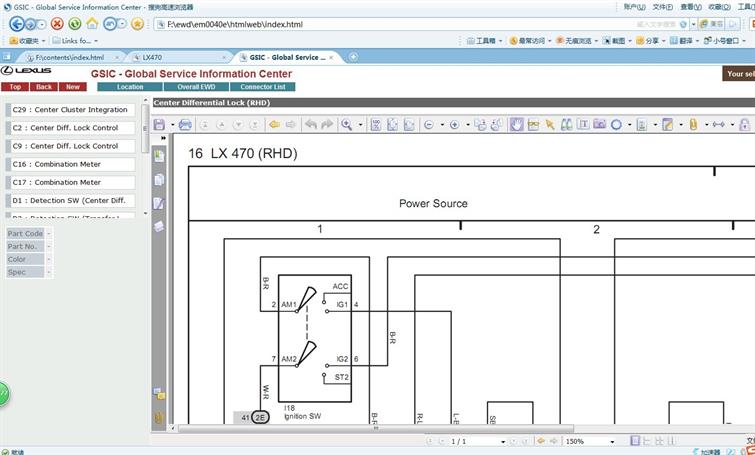Viewport: 755px width, 455px height.
Task: Click the Actual Size page icon
Action: click(x=376, y=125)
